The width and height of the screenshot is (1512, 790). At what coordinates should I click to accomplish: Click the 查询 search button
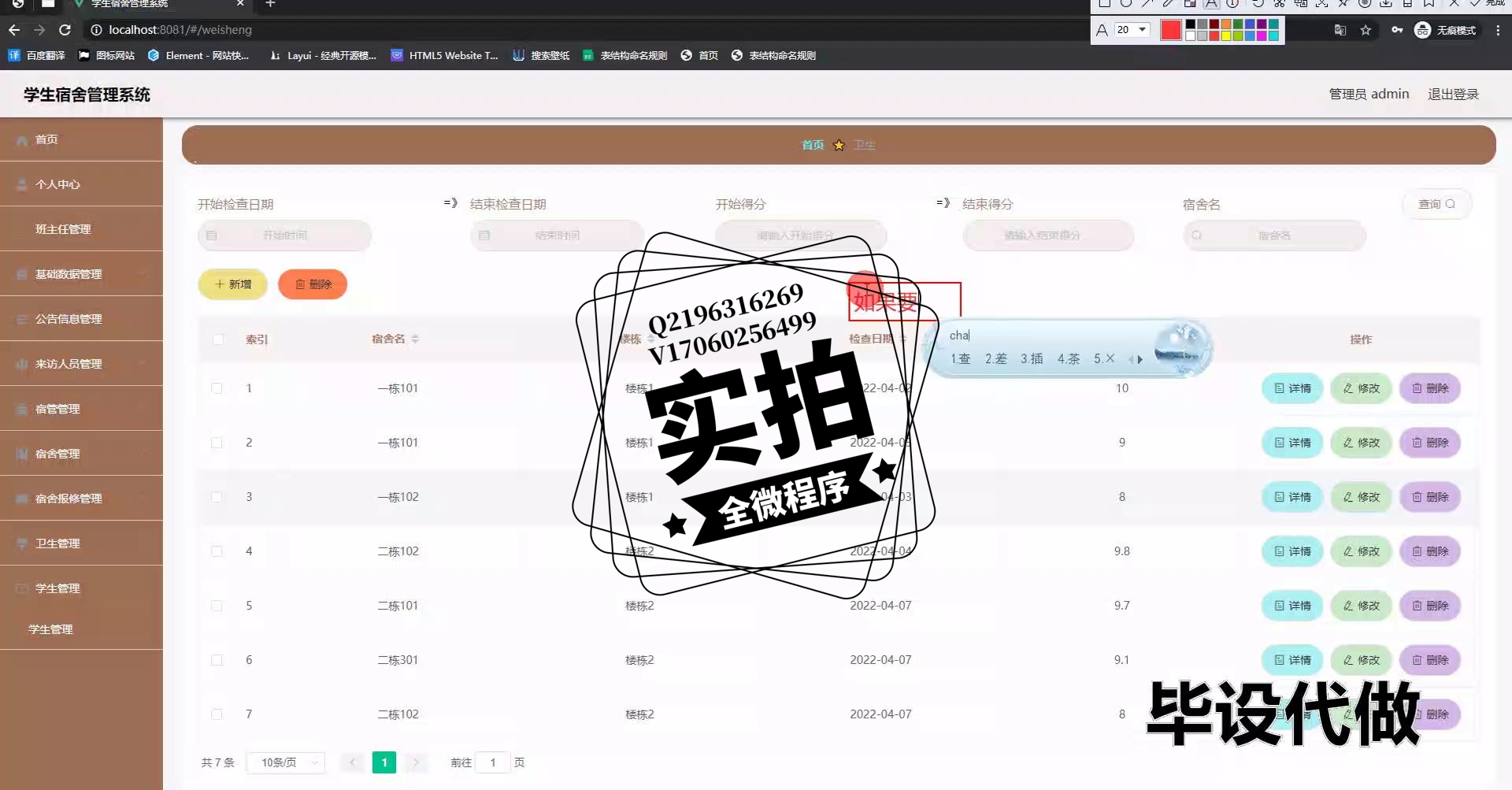1436,204
